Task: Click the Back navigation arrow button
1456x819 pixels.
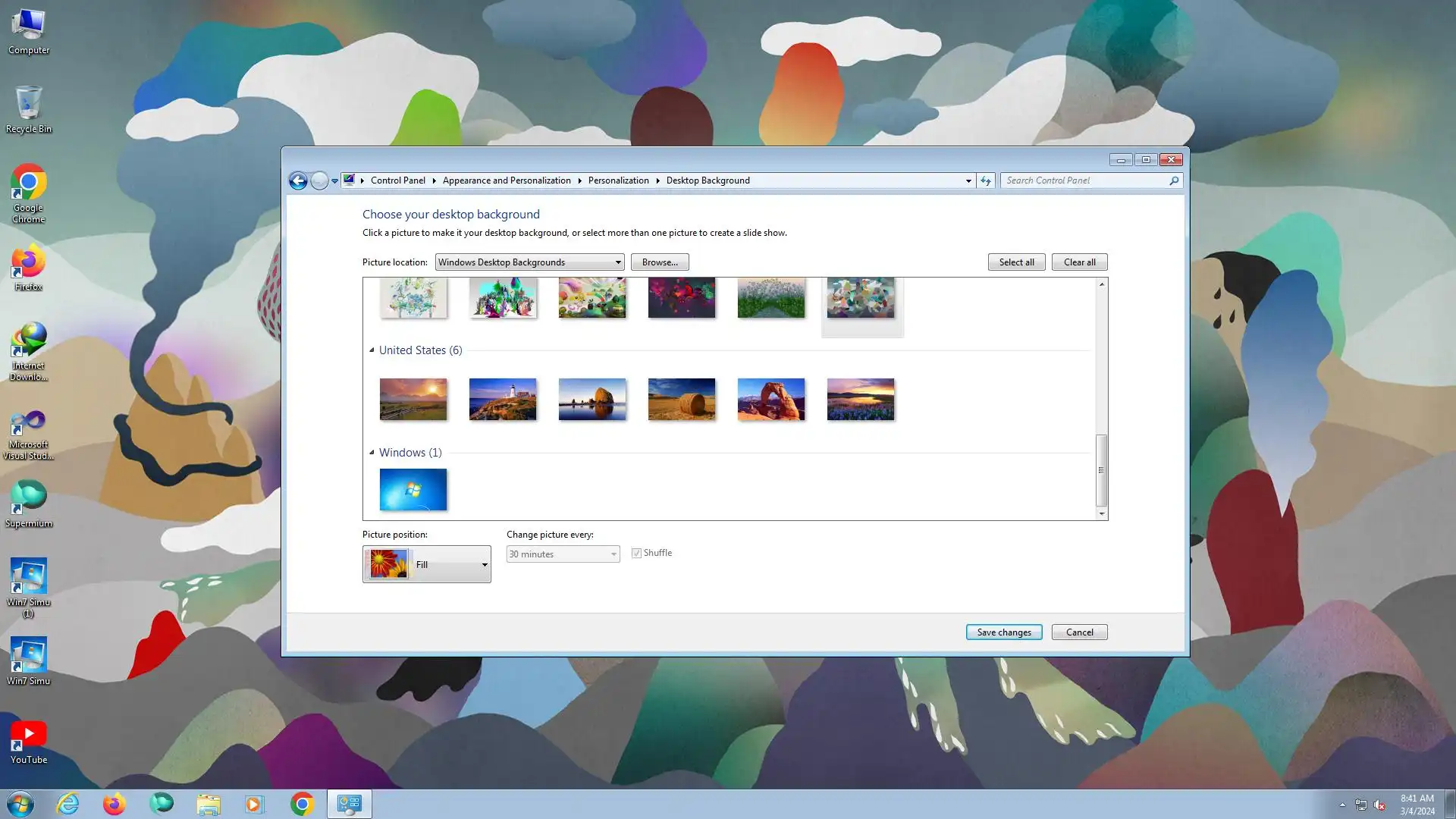Action: coord(298,180)
